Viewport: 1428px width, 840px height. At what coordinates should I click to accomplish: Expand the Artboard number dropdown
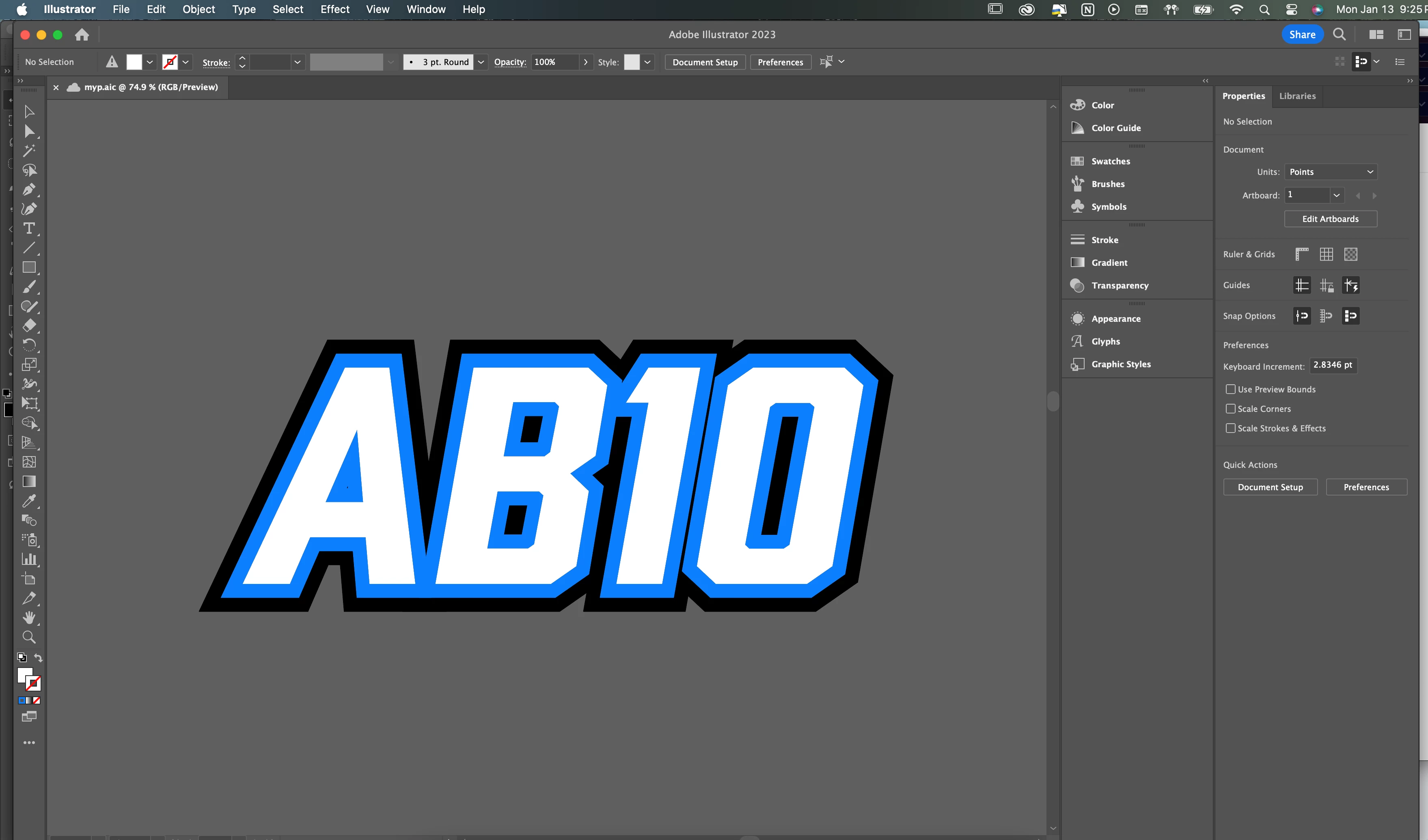point(1336,196)
